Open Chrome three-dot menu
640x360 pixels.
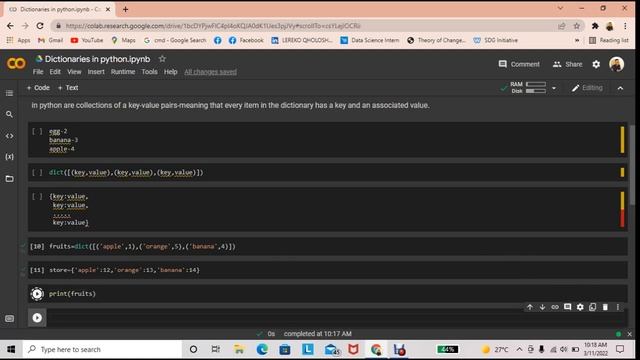click(625, 26)
